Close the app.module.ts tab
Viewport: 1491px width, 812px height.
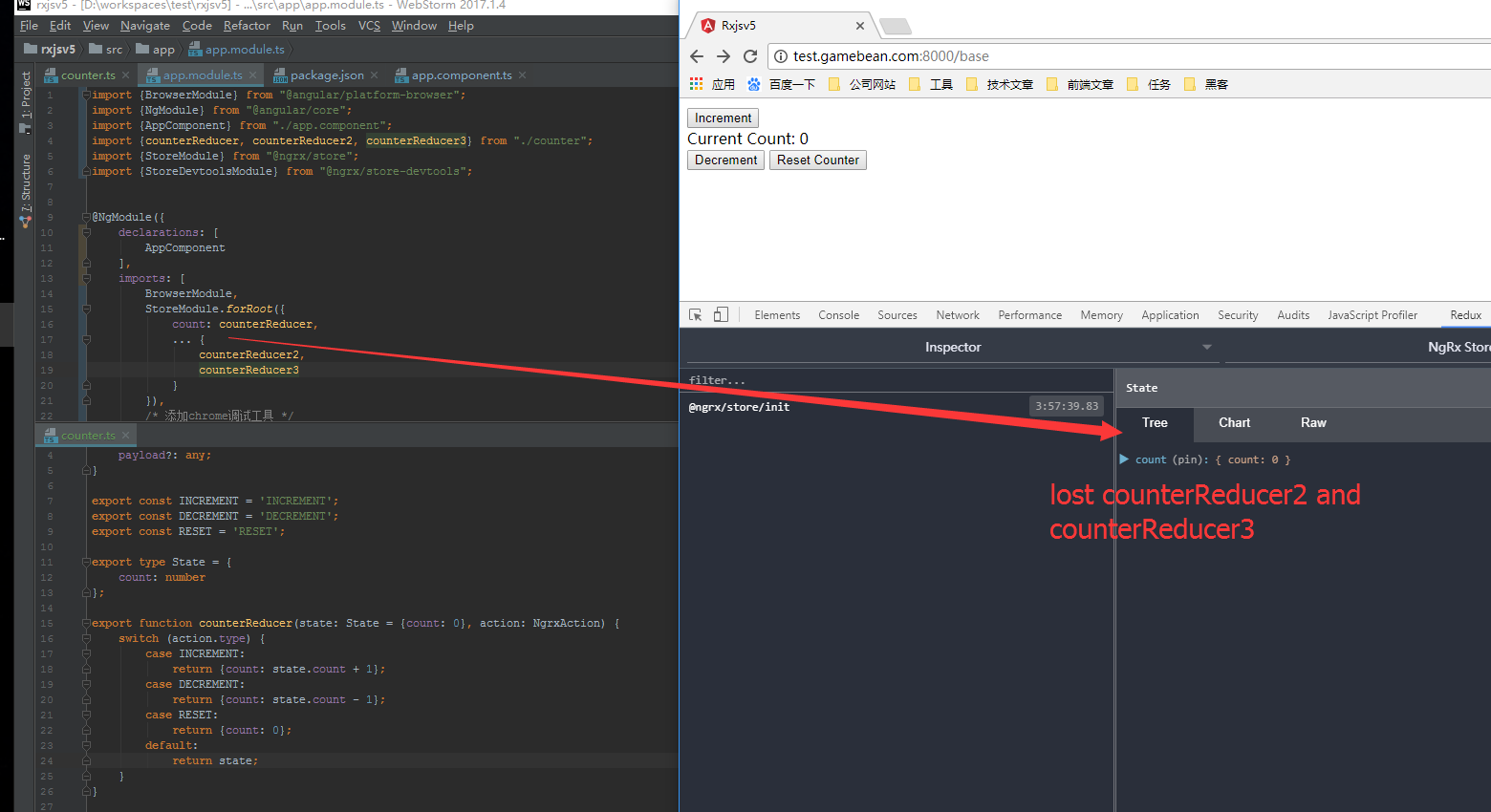252,75
